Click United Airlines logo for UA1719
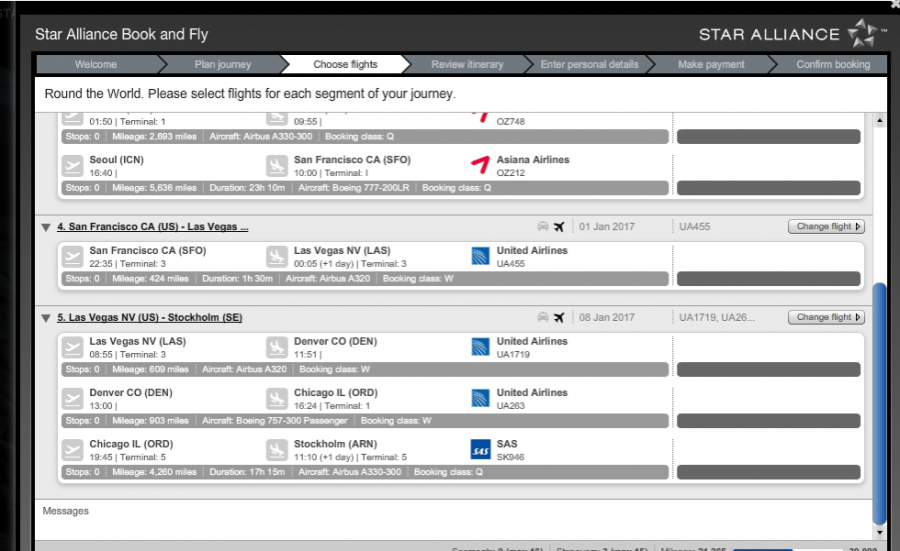Screen dimensions: 900x551 (x=480, y=347)
